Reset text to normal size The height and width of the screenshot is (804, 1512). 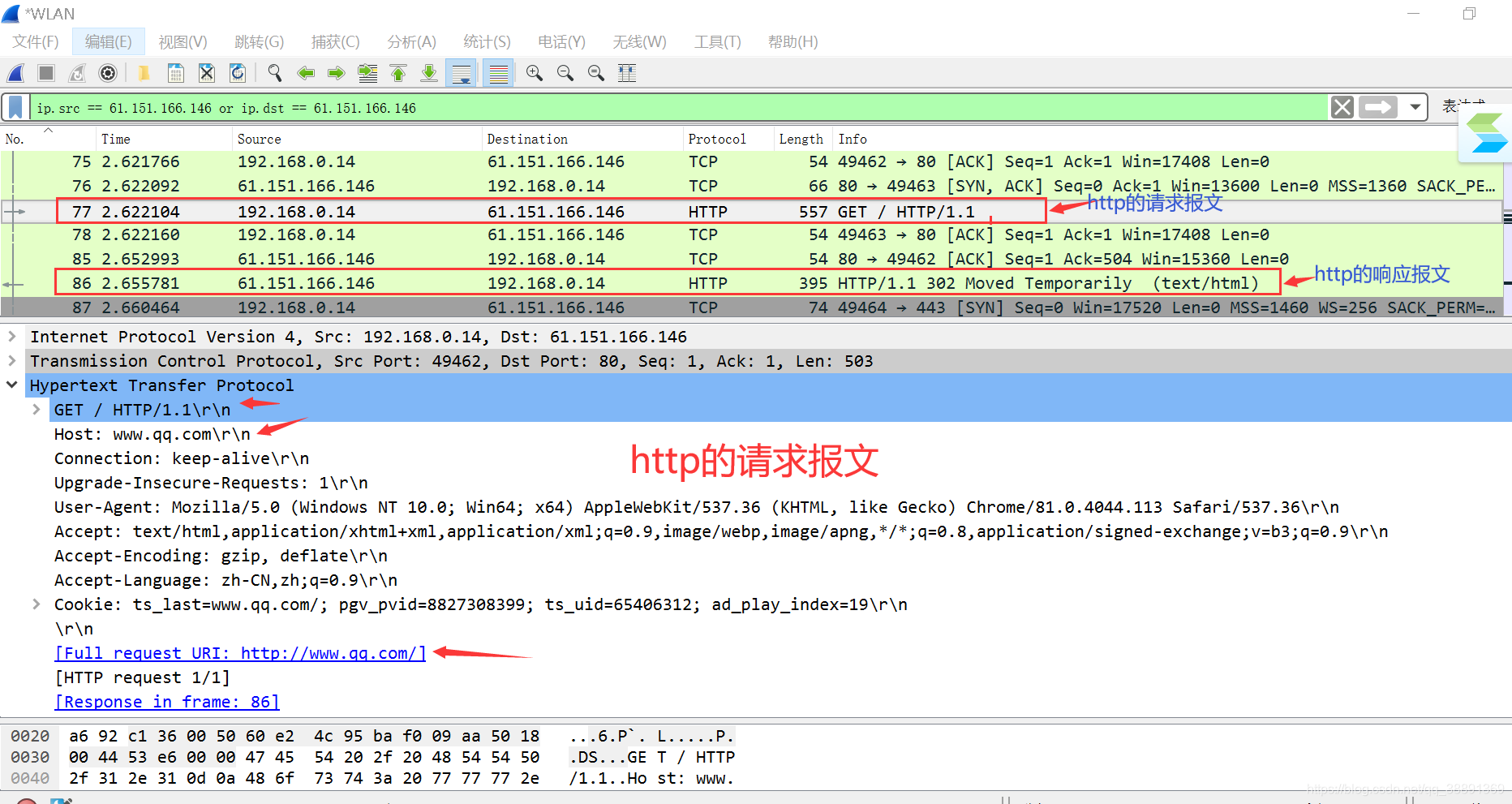tap(596, 73)
